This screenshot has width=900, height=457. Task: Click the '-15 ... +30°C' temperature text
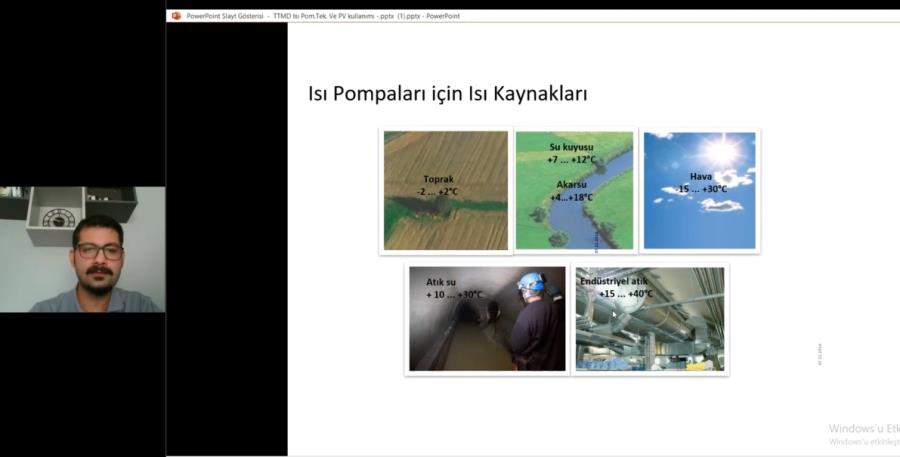pos(700,189)
